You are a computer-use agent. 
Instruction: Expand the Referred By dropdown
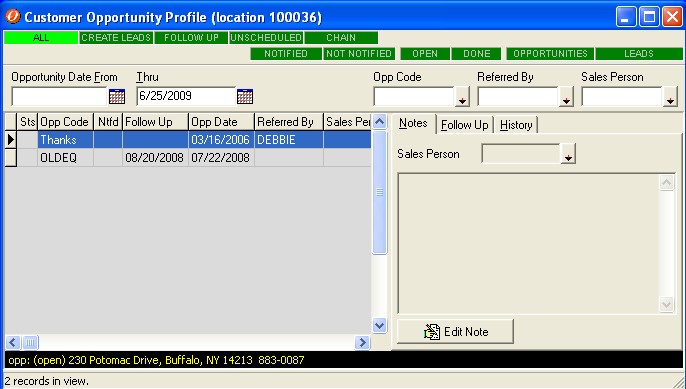click(566, 97)
